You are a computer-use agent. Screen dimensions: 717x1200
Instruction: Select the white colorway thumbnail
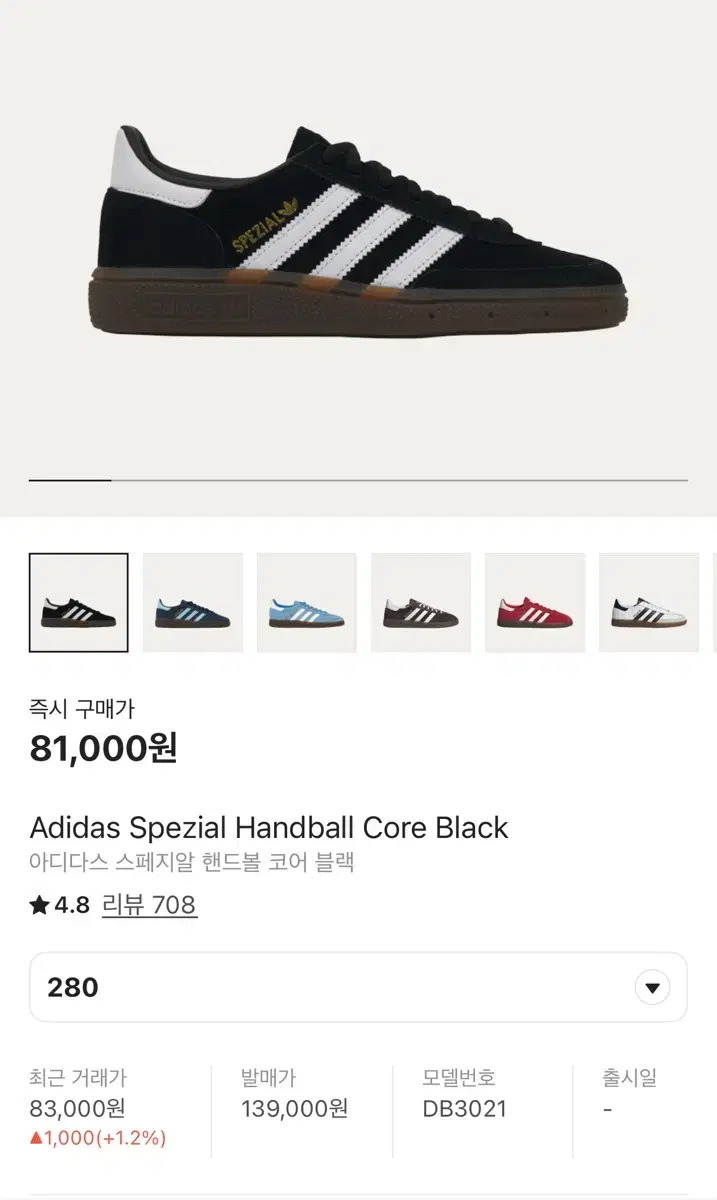(648, 602)
